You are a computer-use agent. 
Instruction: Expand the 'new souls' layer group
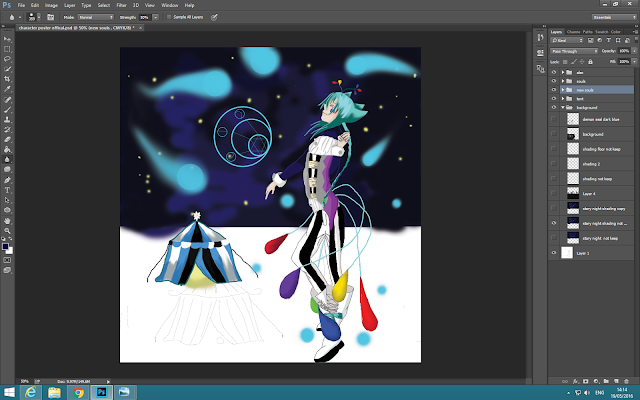(563, 90)
